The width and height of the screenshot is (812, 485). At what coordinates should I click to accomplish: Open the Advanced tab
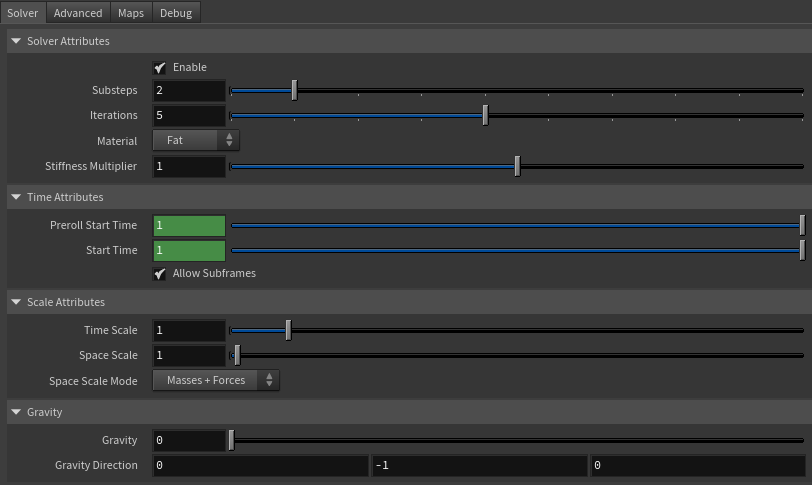78,12
